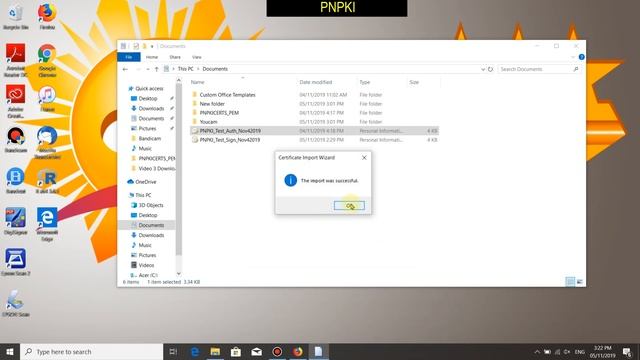Open iTunes desktop shortcut
This screenshot has height=360, width=640.
point(47,99)
